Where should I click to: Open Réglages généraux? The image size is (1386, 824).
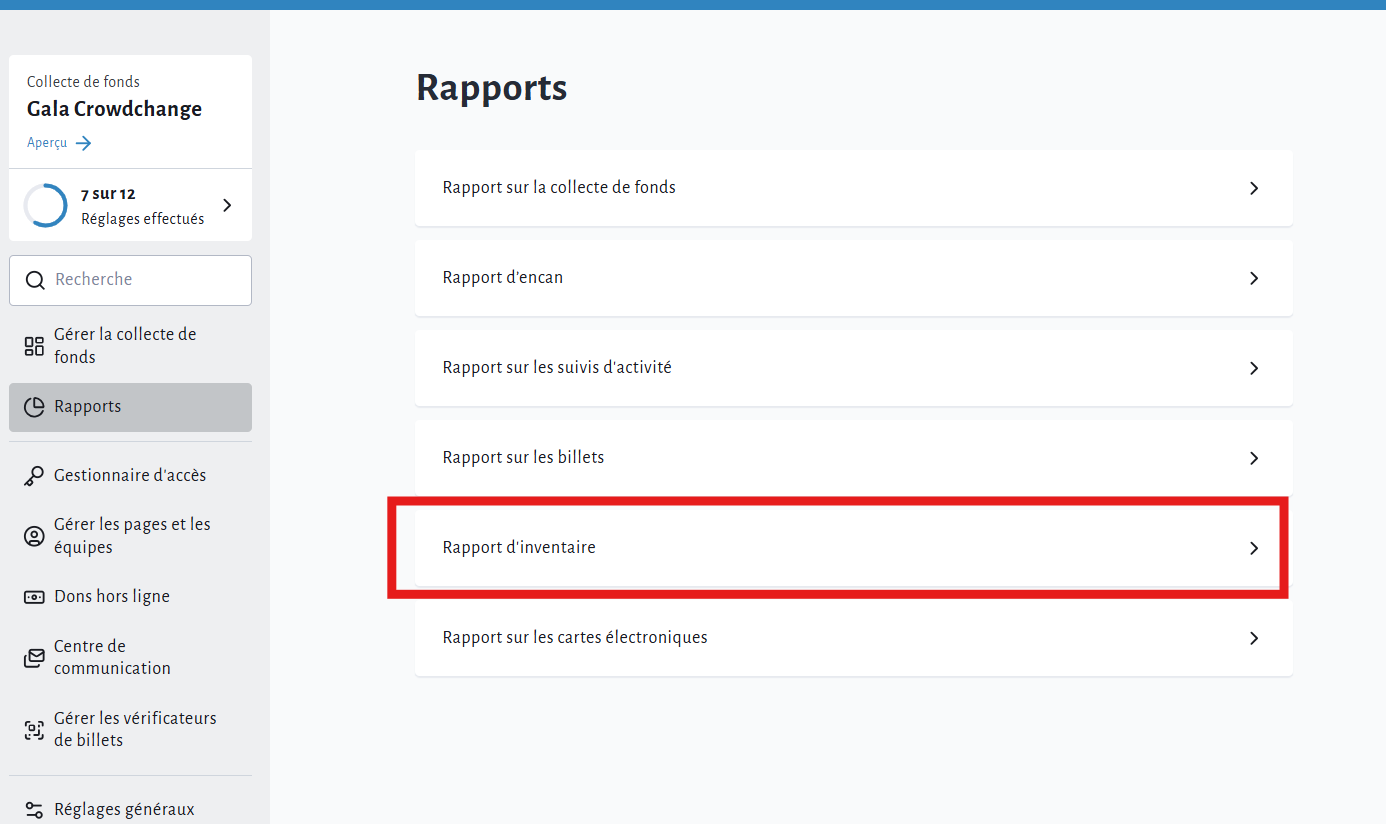130,810
